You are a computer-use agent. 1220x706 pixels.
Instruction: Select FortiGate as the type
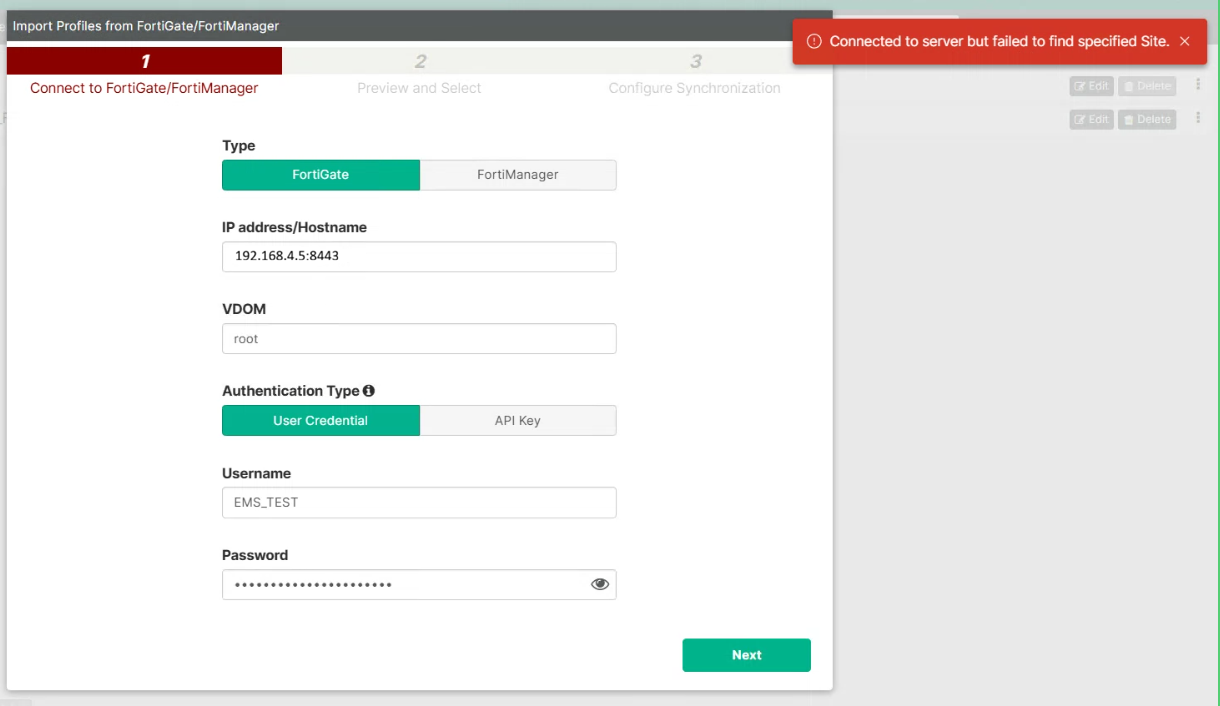[321, 175]
